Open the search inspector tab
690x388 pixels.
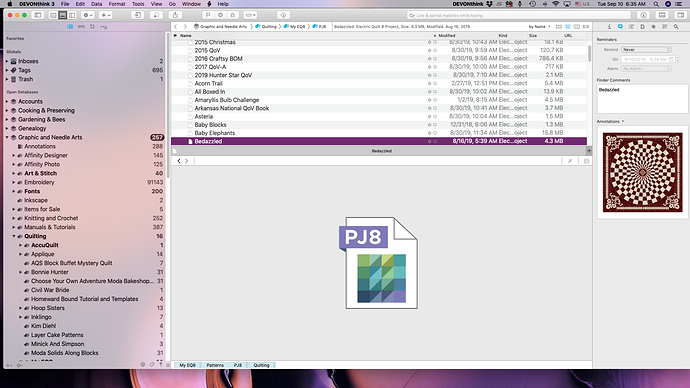(x=676, y=26)
